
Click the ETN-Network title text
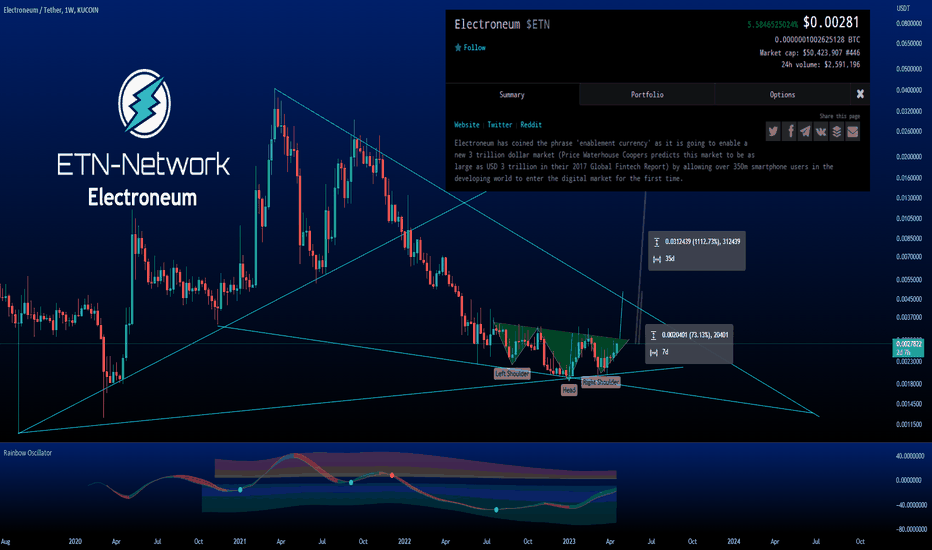coord(143,164)
